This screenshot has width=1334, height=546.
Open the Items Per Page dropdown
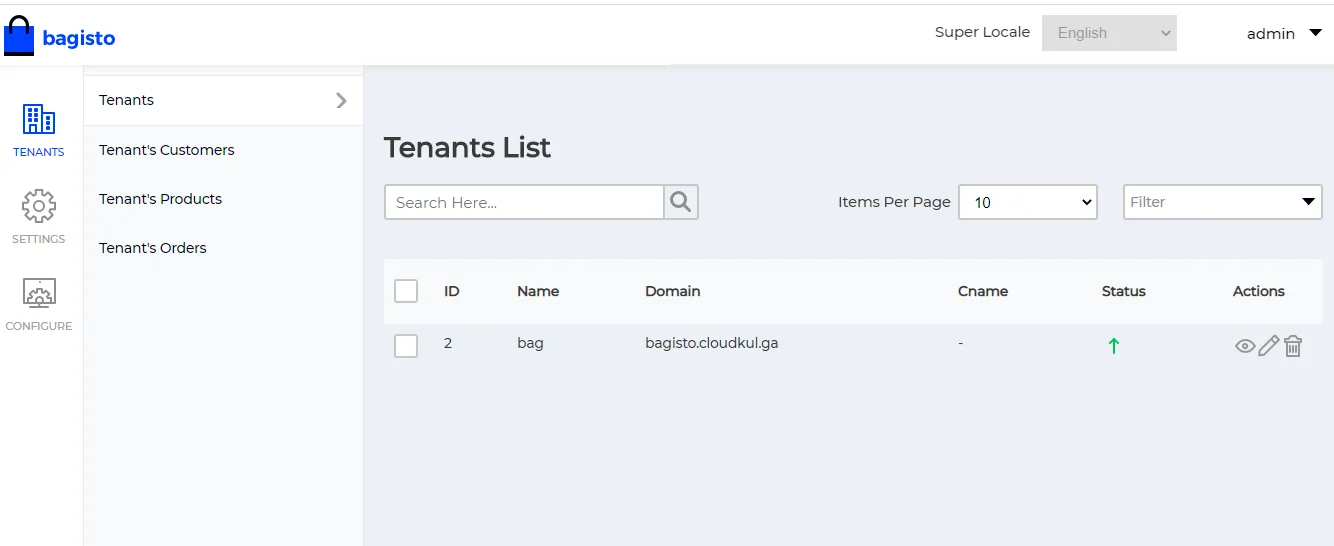coord(1028,202)
